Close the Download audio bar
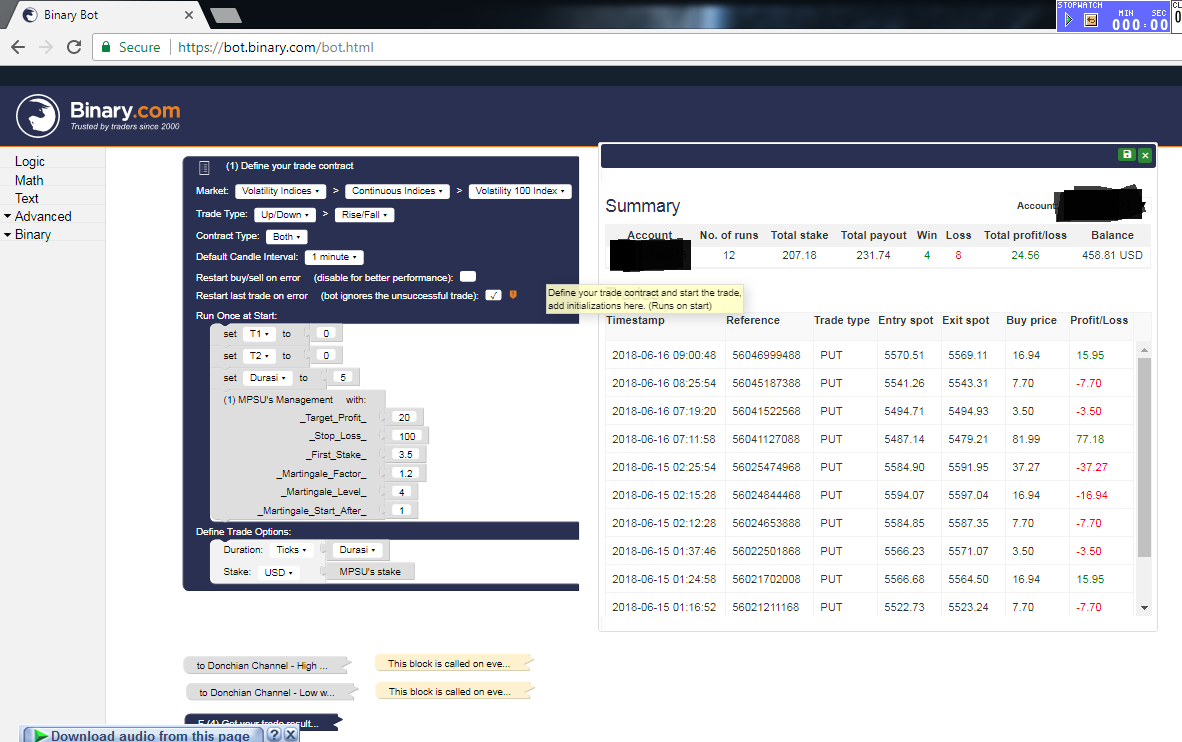1182x742 pixels. pos(290,734)
